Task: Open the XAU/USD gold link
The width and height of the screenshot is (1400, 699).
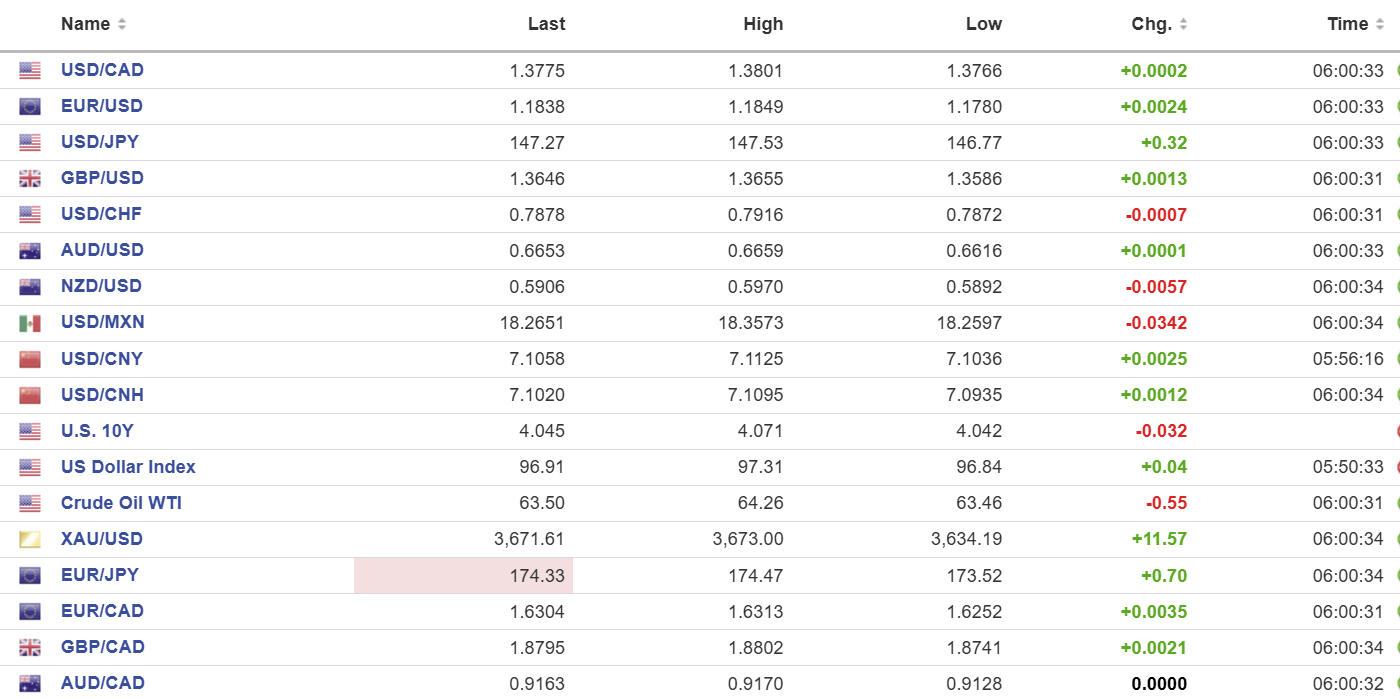Action: (102, 538)
